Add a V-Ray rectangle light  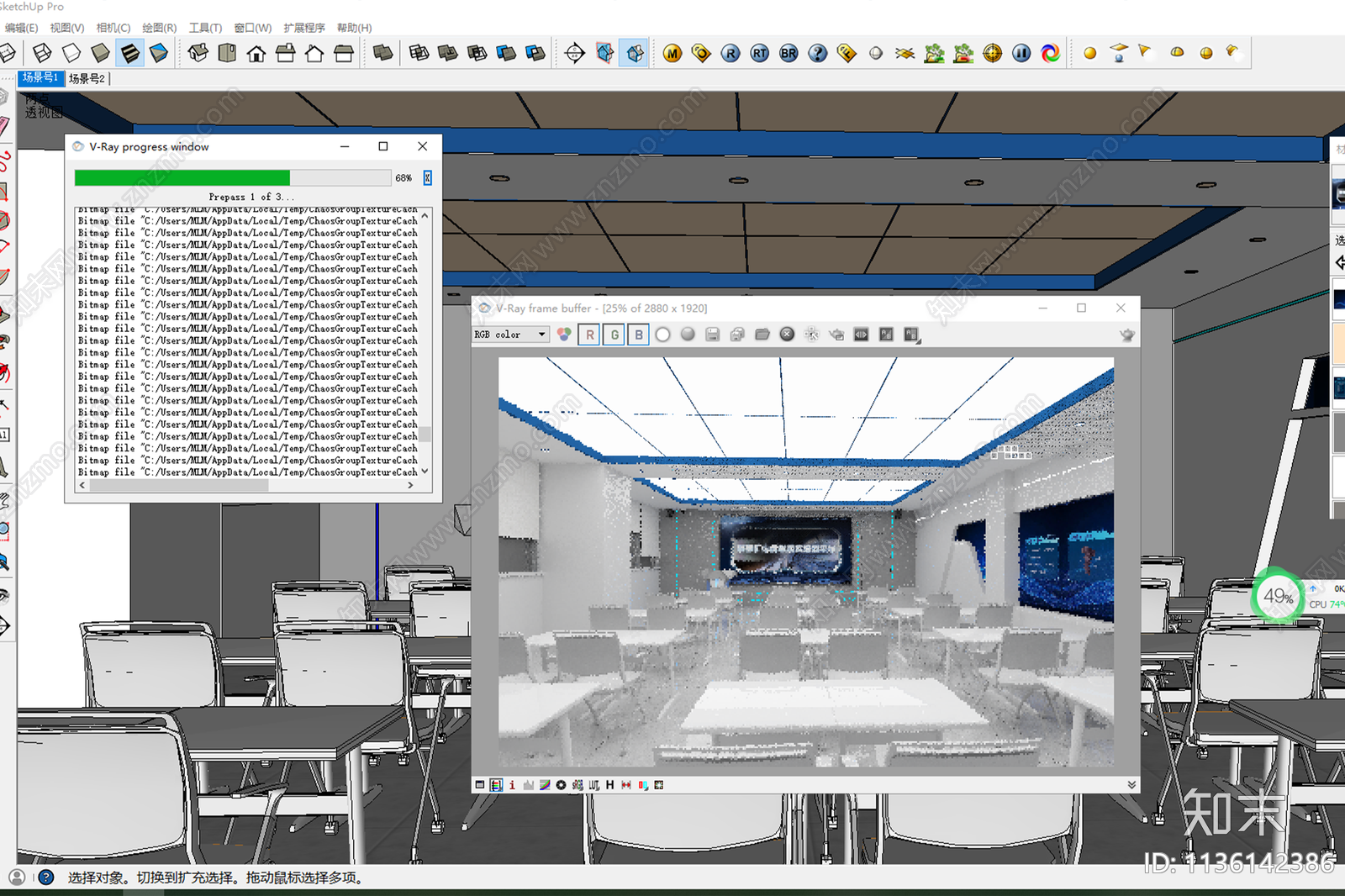(x=1119, y=53)
